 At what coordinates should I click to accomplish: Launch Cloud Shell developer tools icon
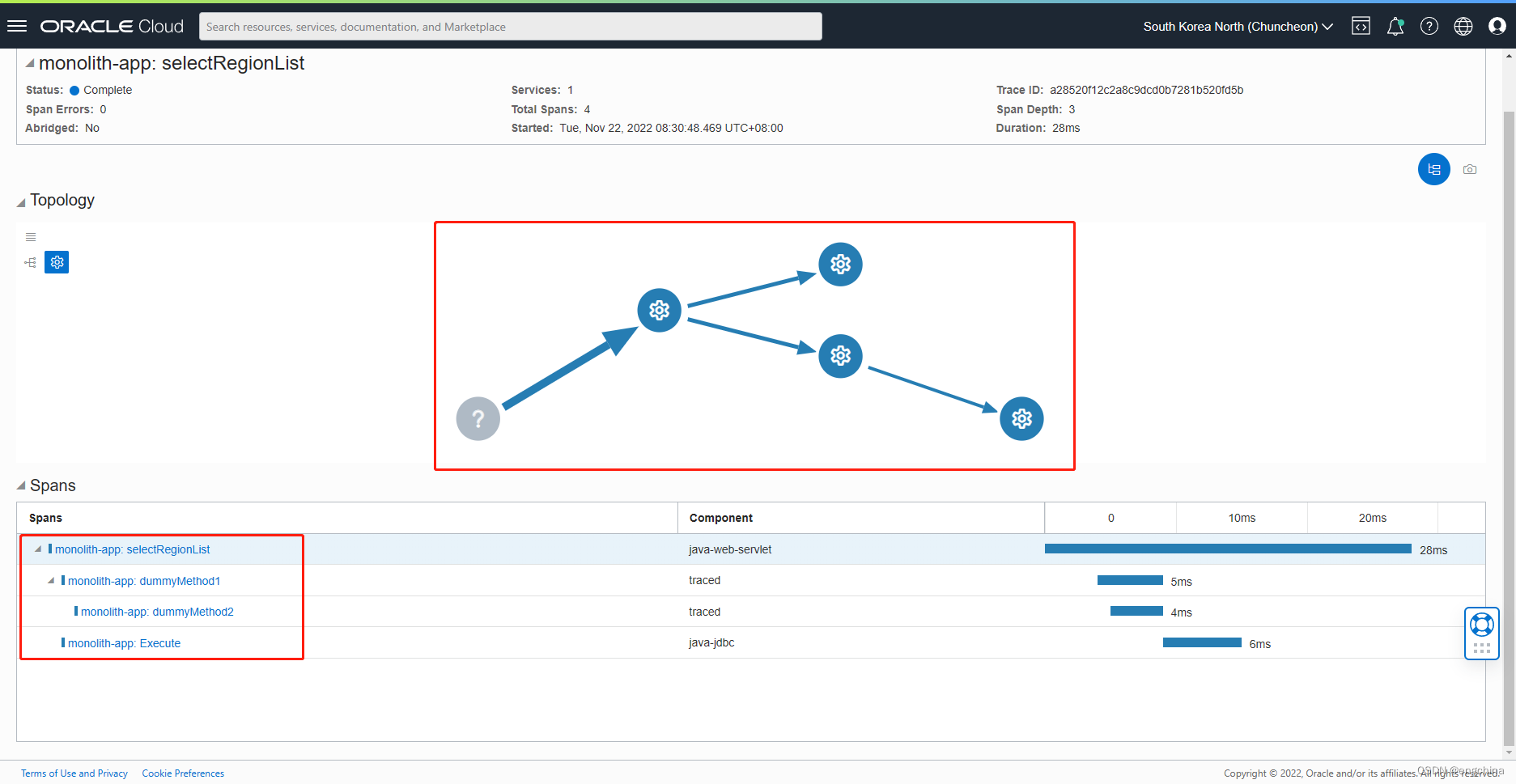pos(1361,27)
